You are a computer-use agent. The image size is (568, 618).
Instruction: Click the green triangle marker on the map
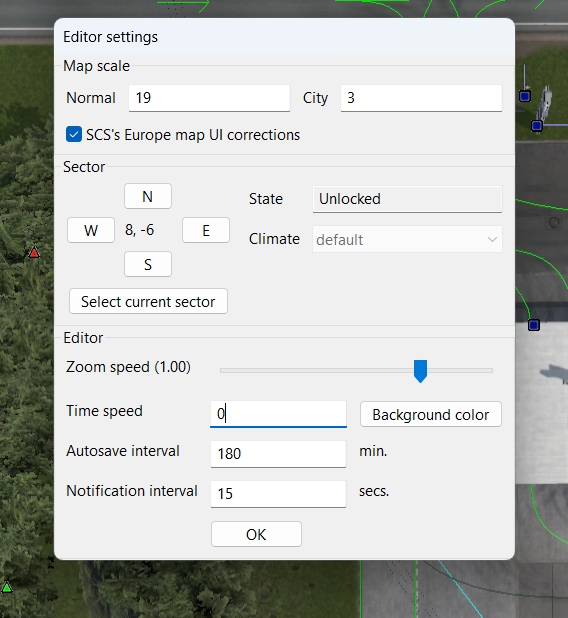[7, 587]
